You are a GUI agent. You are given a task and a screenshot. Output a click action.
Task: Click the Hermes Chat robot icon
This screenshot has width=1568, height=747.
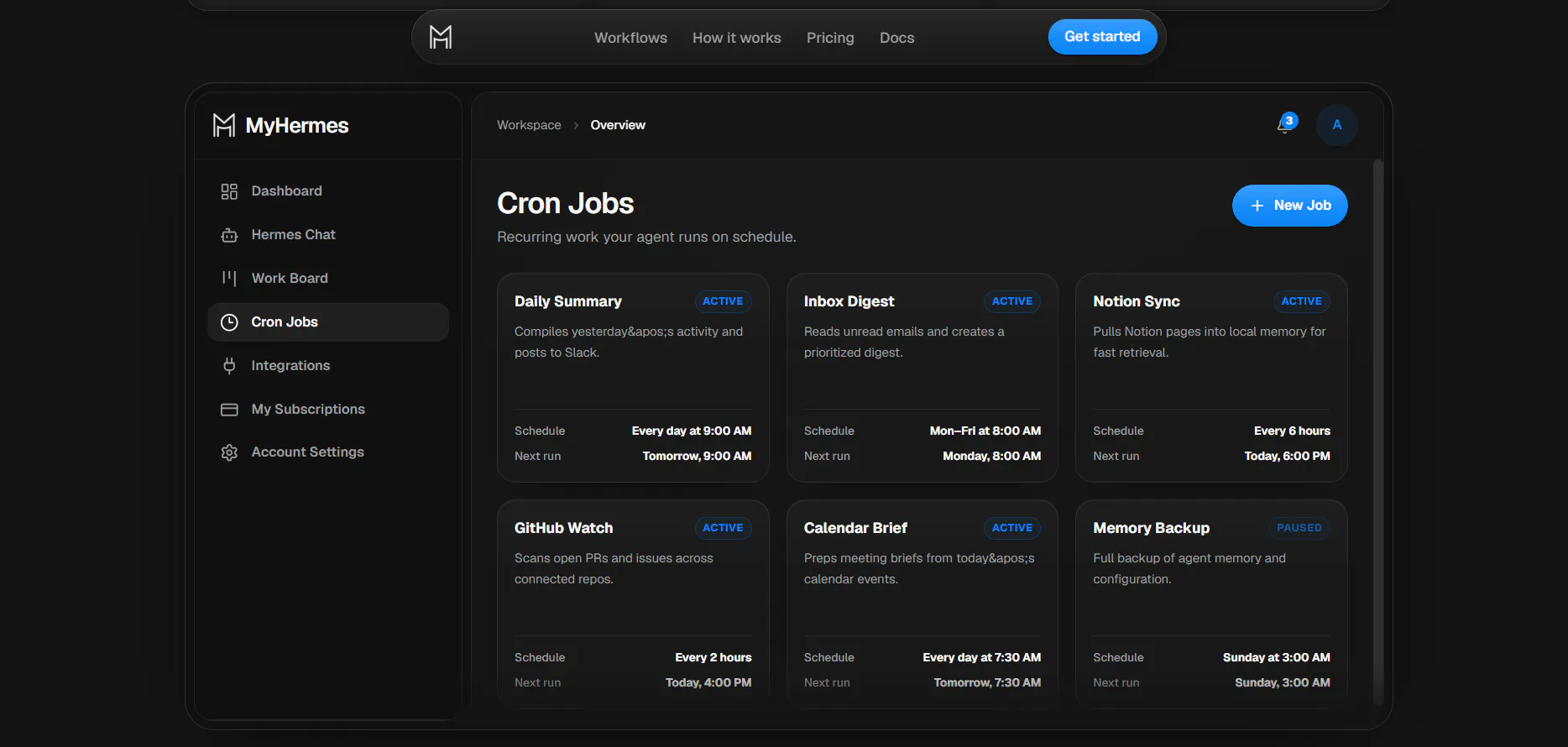tap(229, 235)
